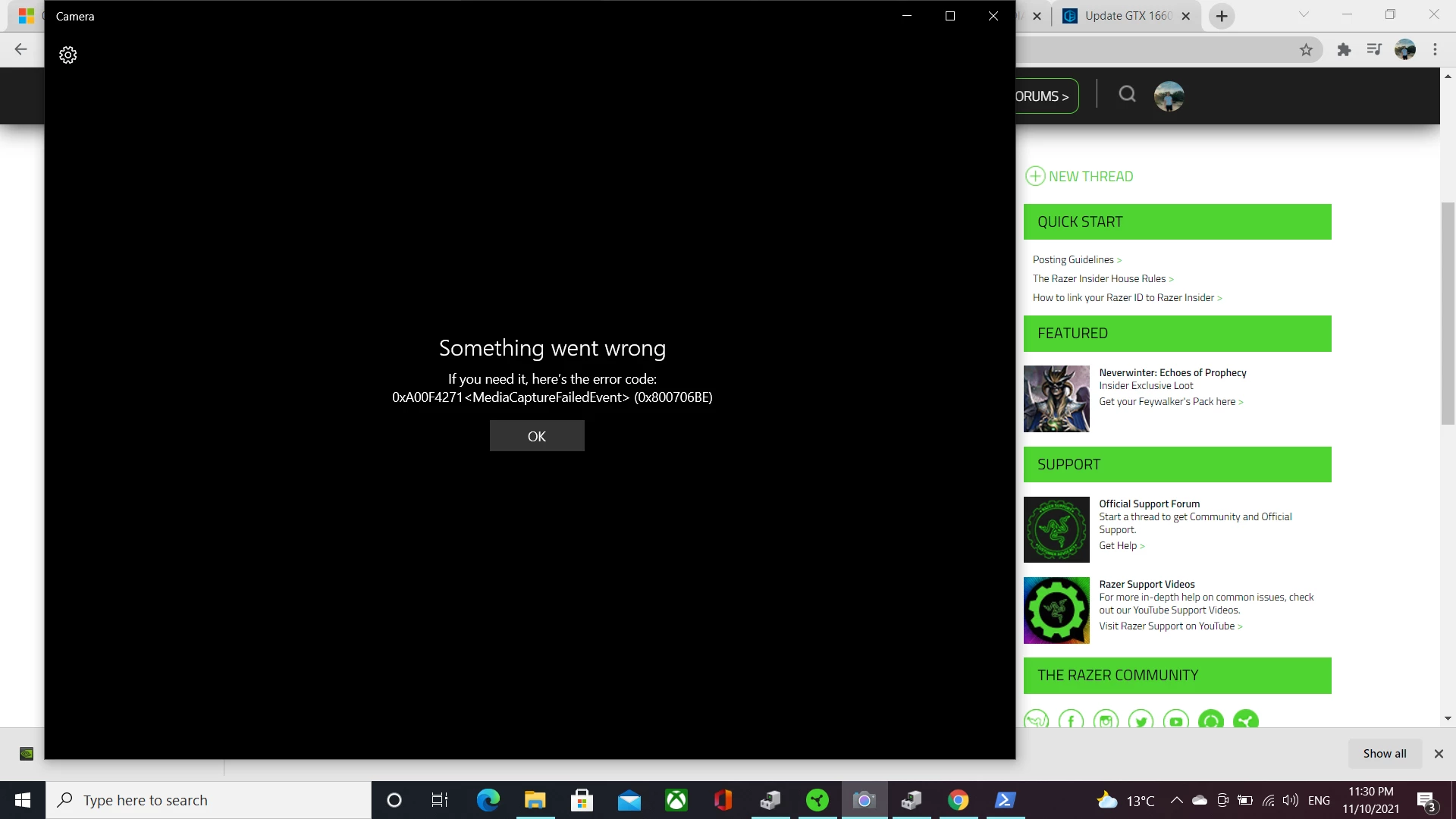The image size is (1456, 819).
Task: Open Chrome extensions puzzle icon
Action: (1344, 50)
